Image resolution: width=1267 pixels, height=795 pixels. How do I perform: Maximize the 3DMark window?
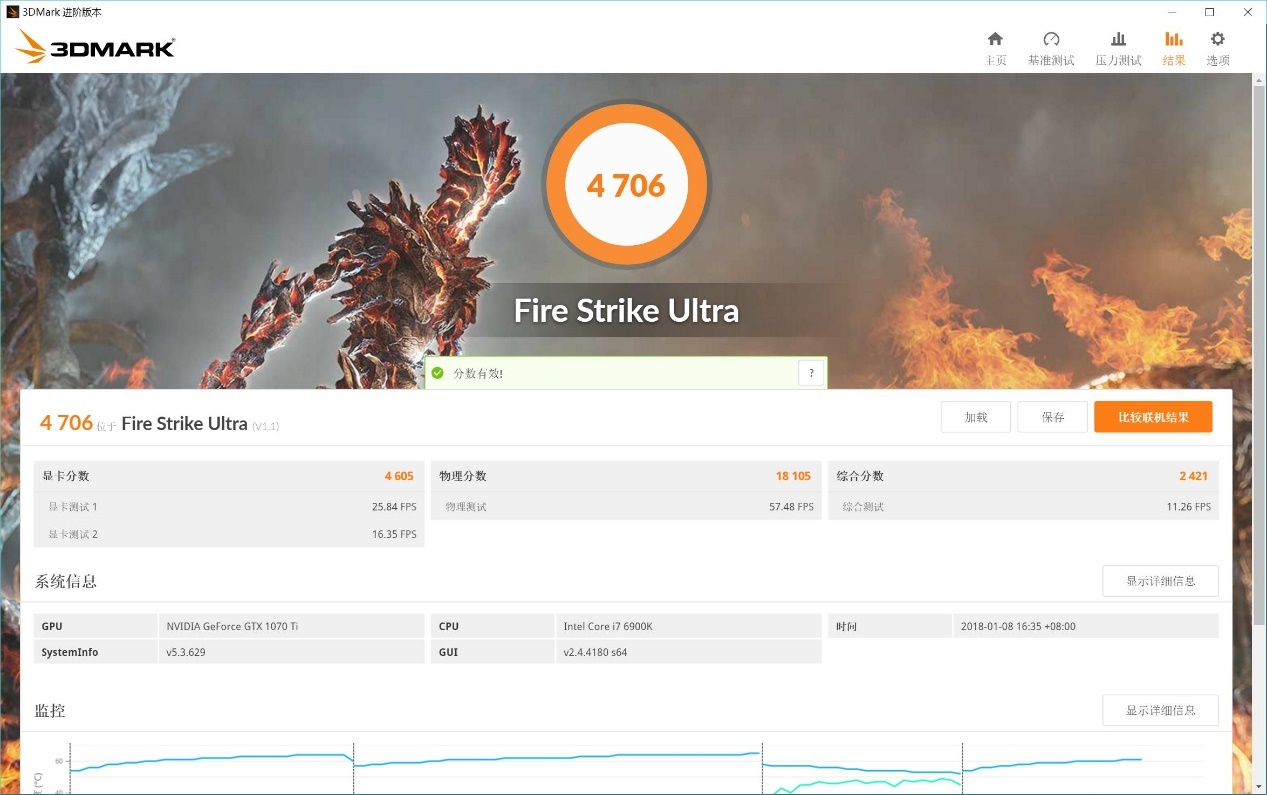(x=1209, y=12)
